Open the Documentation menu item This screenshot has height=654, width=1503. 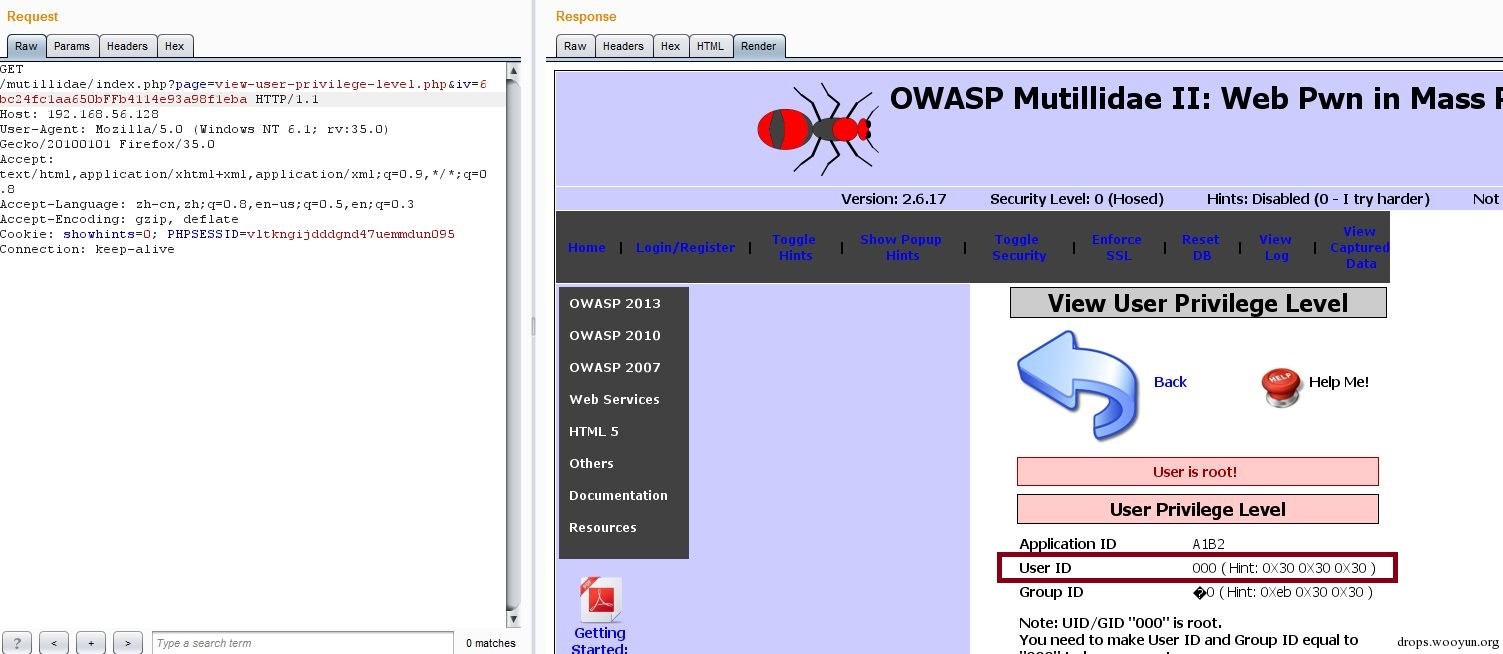618,495
